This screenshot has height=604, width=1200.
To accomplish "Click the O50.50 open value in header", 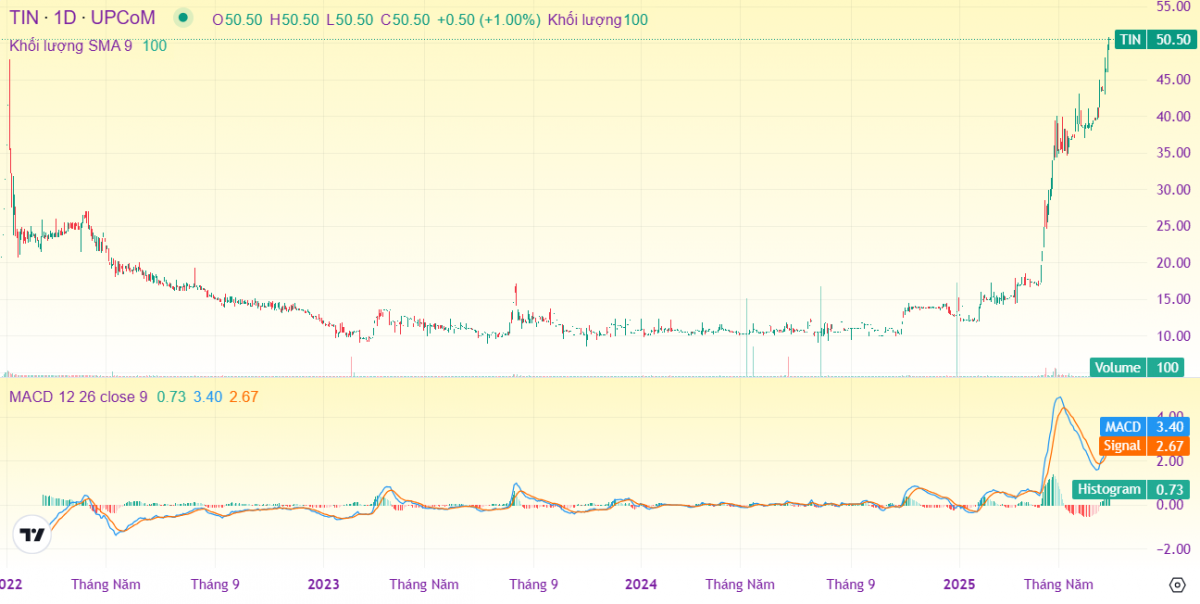I will point(237,20).
